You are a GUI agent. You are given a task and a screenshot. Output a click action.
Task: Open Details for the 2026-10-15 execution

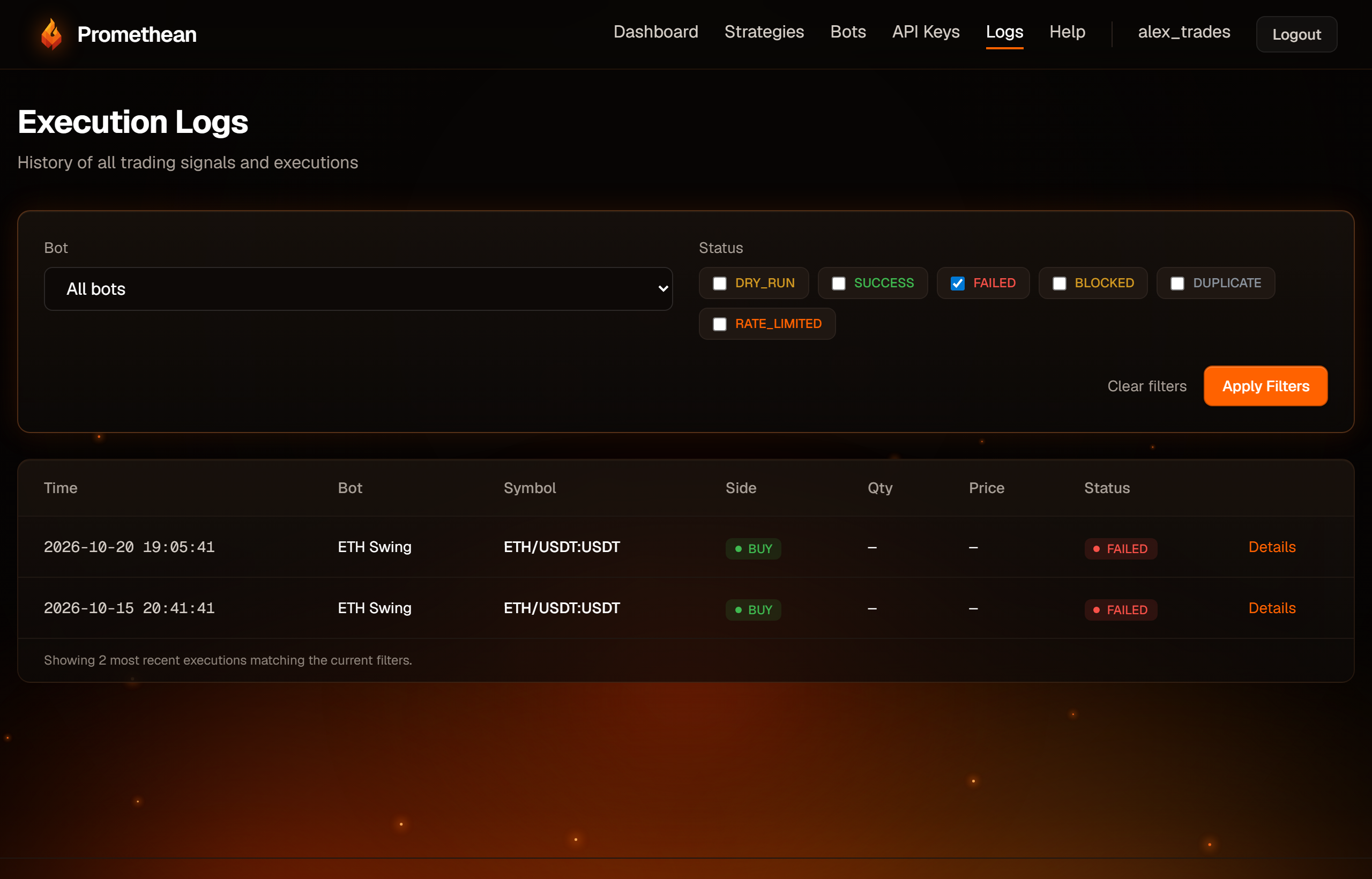click(x=1272, y=608)
